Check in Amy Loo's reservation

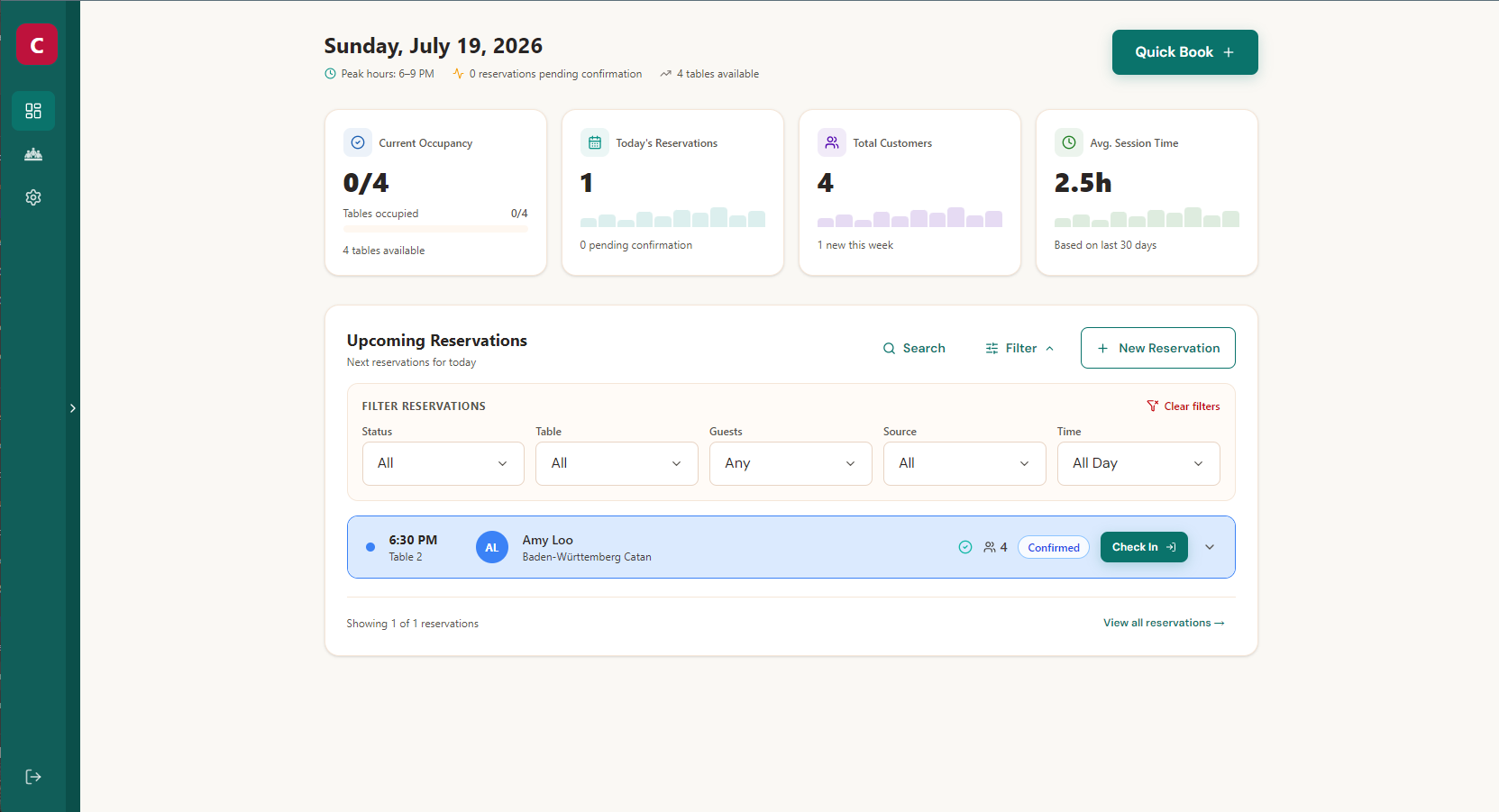(1144, 547)
